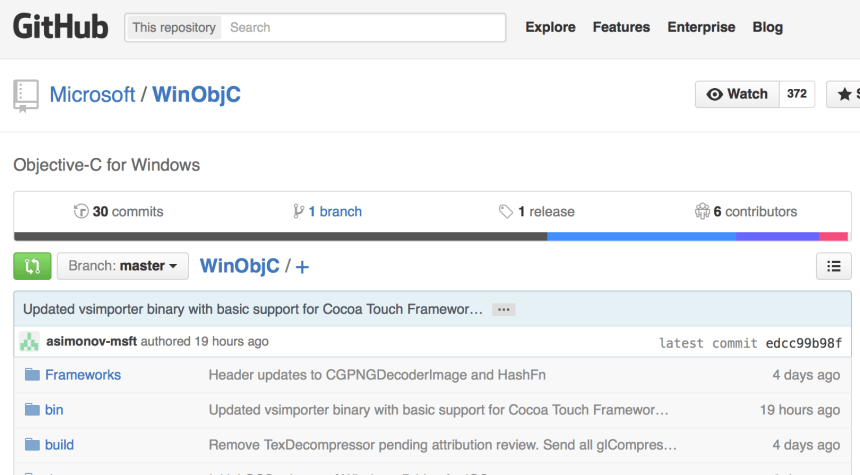Click the bin folder icon
This screenshot has width=860, height=475.
[32, 410]
